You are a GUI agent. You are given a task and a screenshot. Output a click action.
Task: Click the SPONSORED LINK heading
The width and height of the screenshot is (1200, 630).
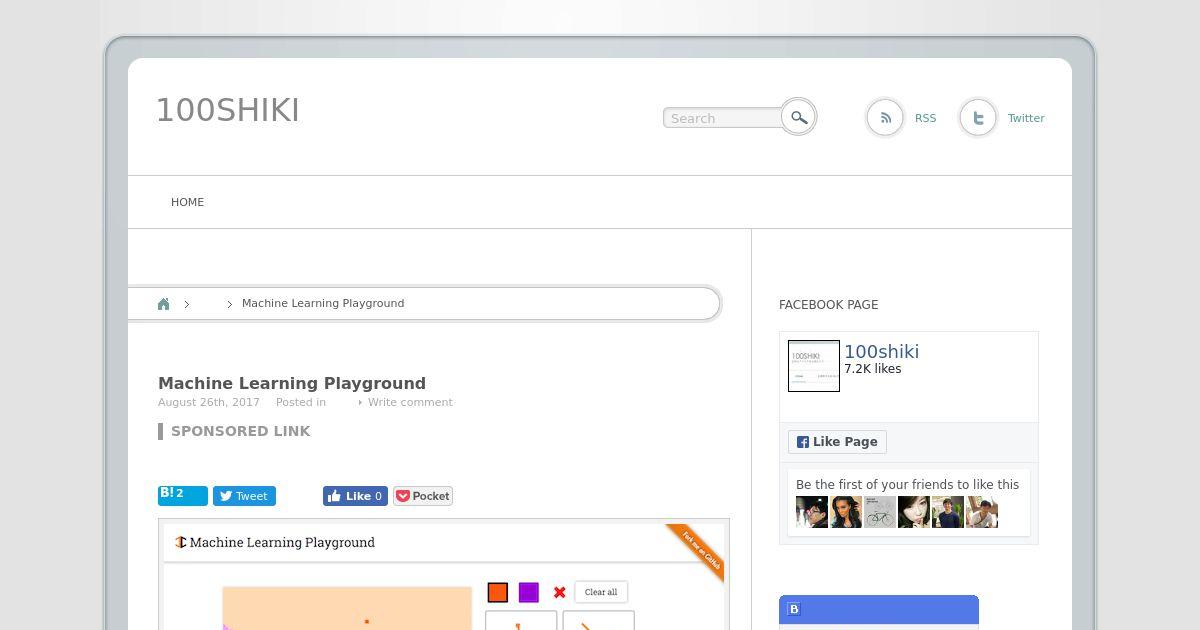click(241, 431)
